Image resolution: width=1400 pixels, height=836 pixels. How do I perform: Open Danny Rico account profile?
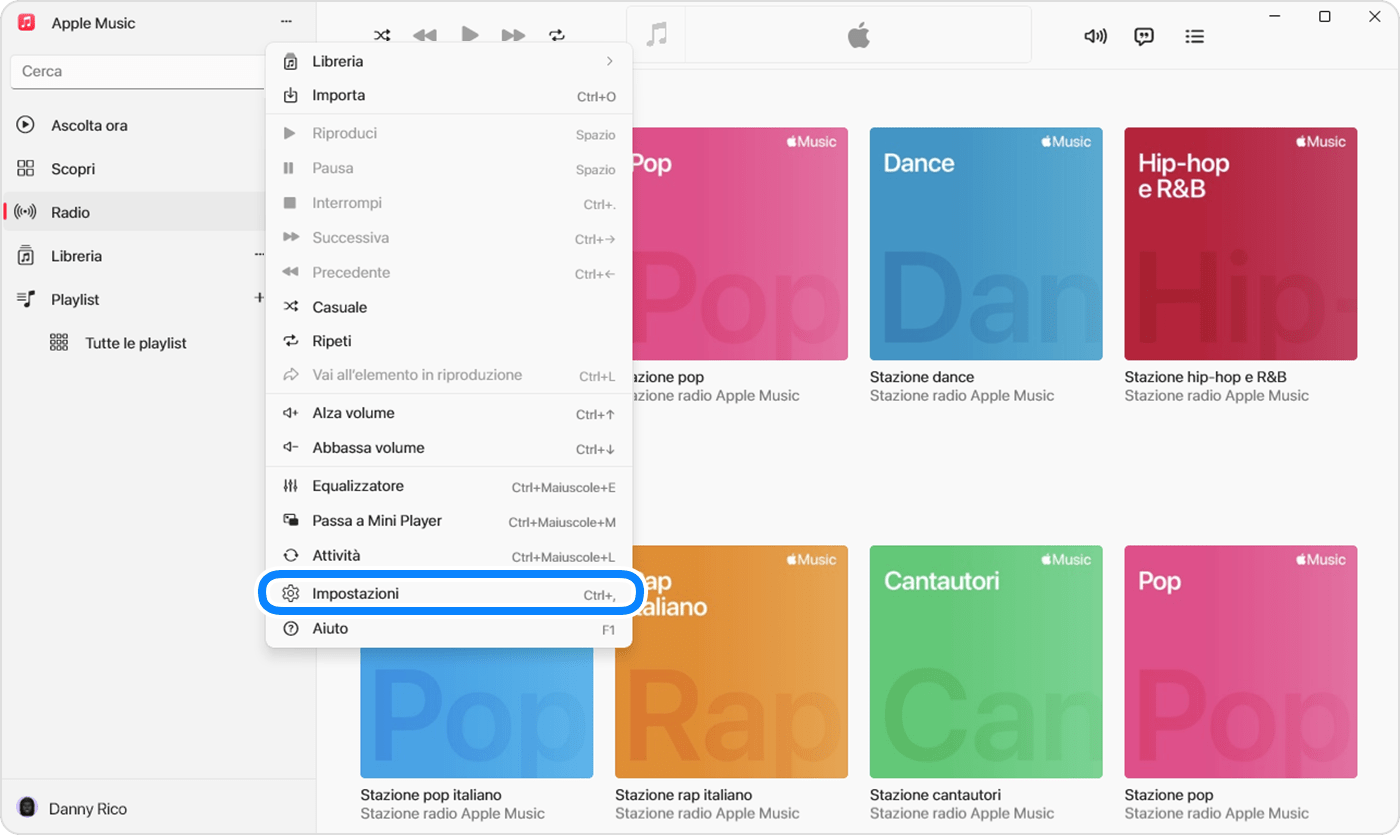click(72, 808)
